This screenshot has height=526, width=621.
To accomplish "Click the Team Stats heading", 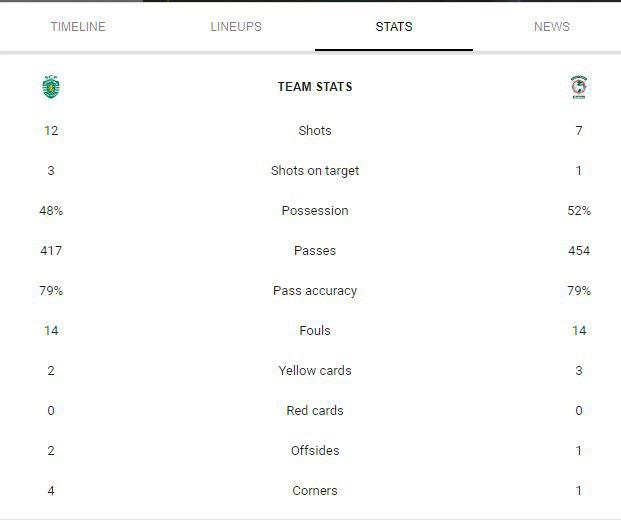I will coord(315,87).
